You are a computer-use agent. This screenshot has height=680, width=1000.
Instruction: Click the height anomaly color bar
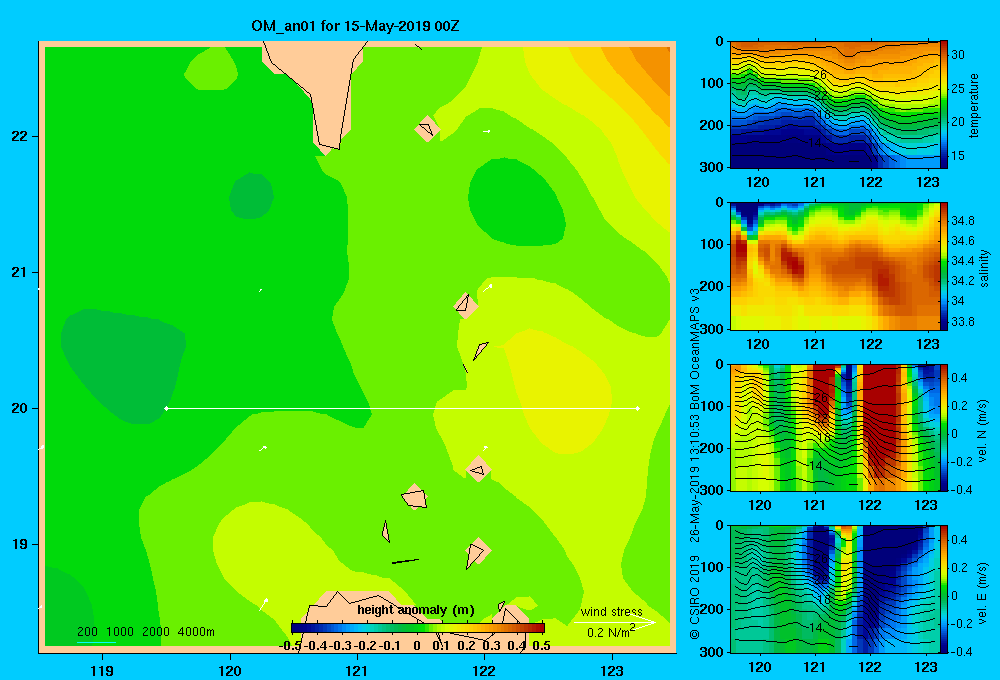(x=418, y=628)
